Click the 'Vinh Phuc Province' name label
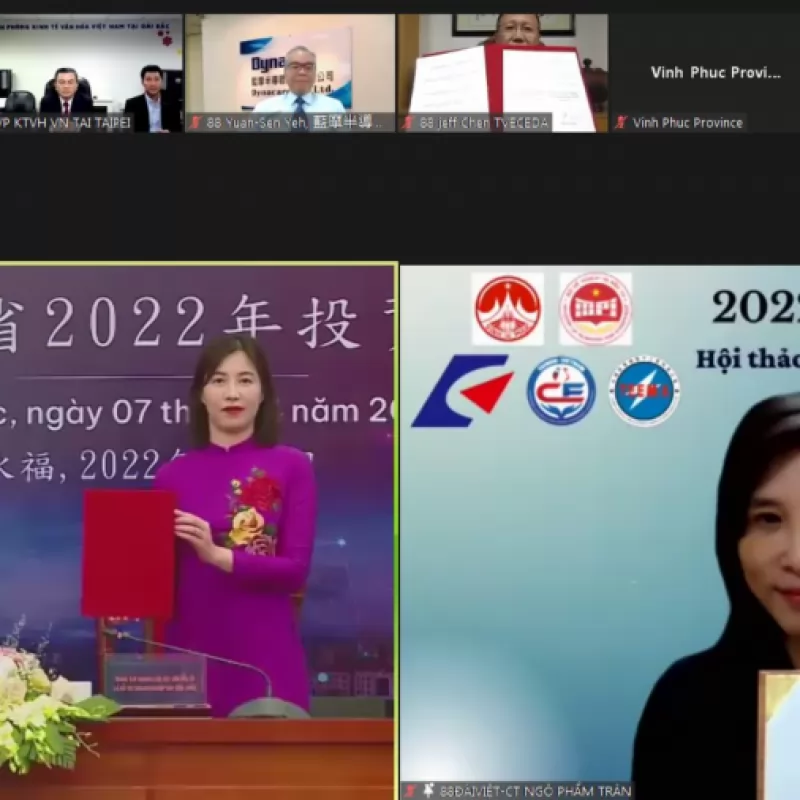This screenshot has height=800, width=800. click(x=687, y=123)
